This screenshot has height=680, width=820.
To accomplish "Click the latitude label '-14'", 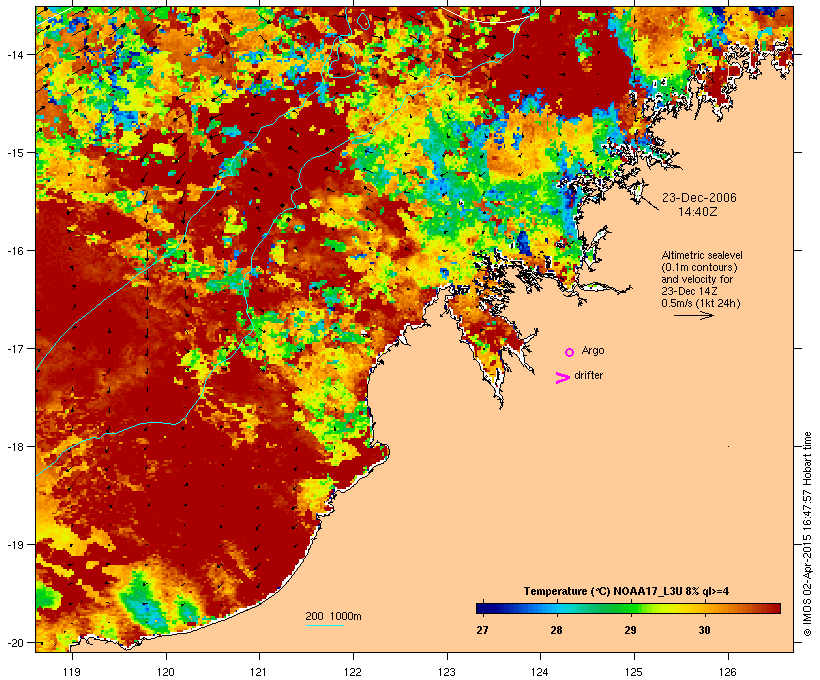I will click(x=14, y=54).
